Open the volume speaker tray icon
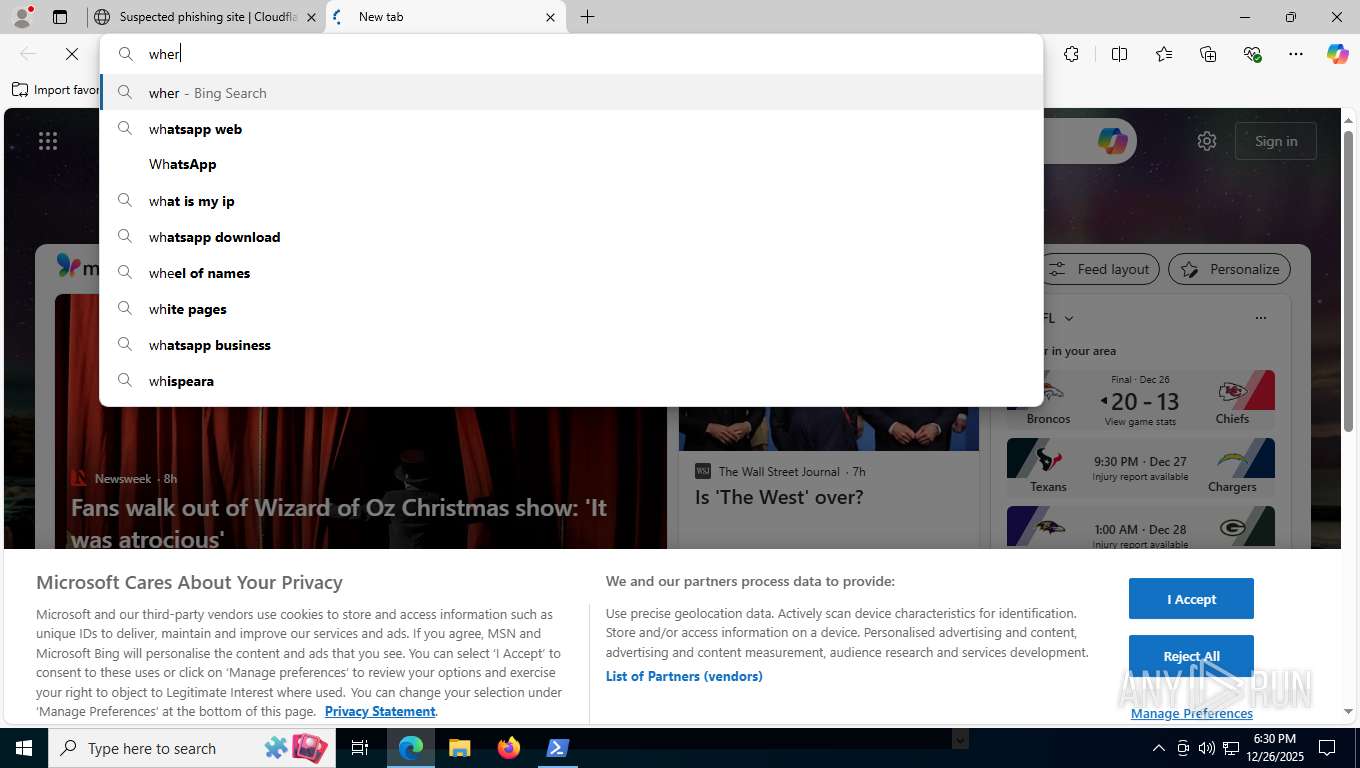This screenshot has width=1360, height=768. point(1206,748)
